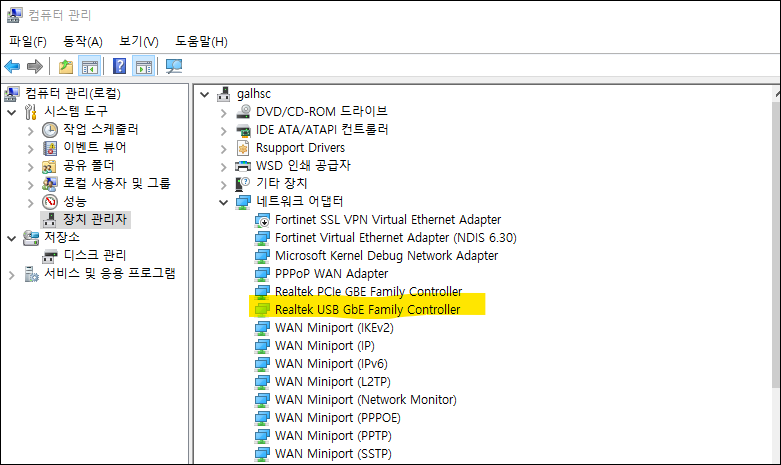
Task: Open the 보기(V) menu
Action: (x=138, y=41)
